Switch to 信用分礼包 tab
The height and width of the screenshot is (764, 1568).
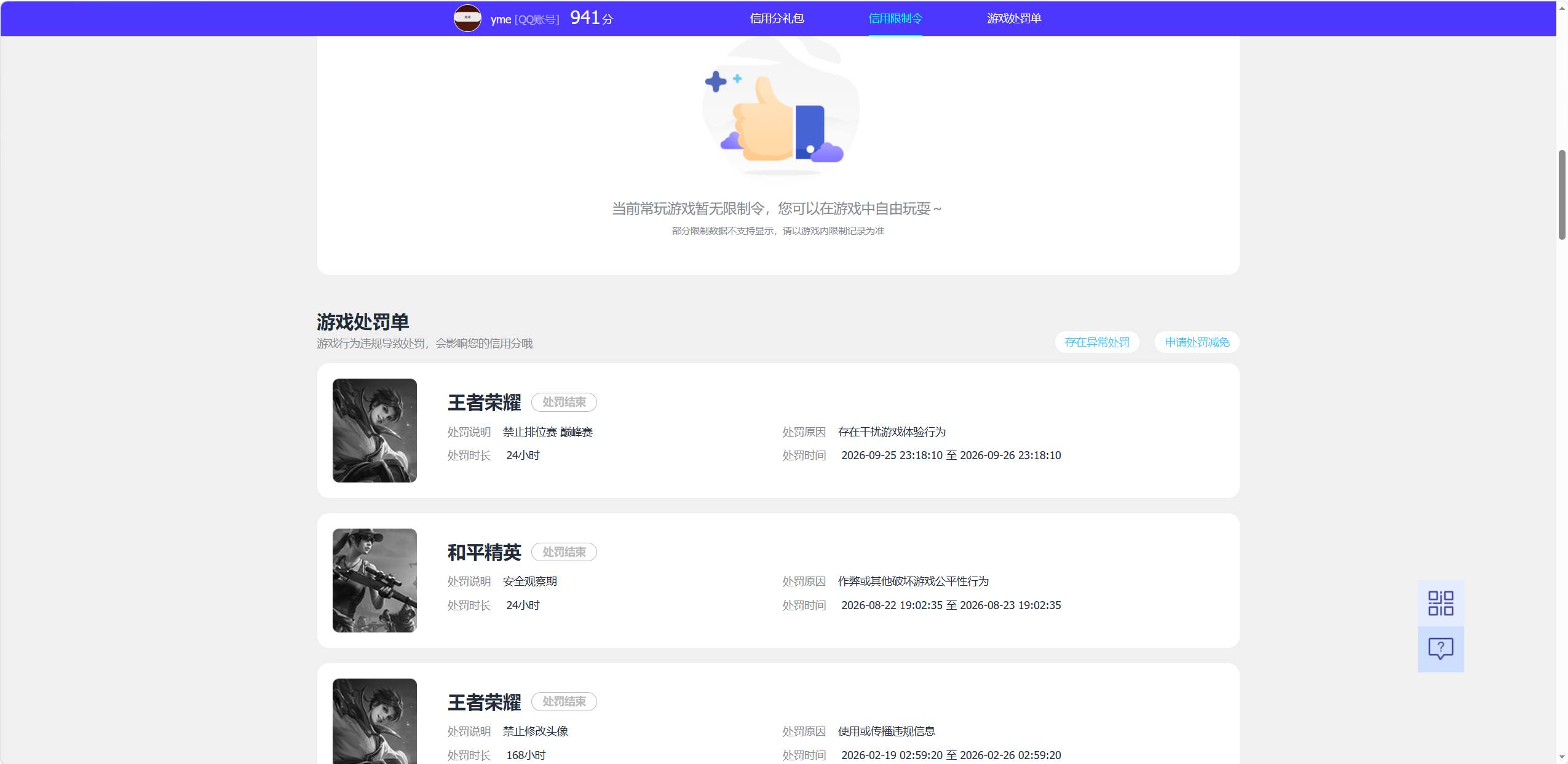777,18
